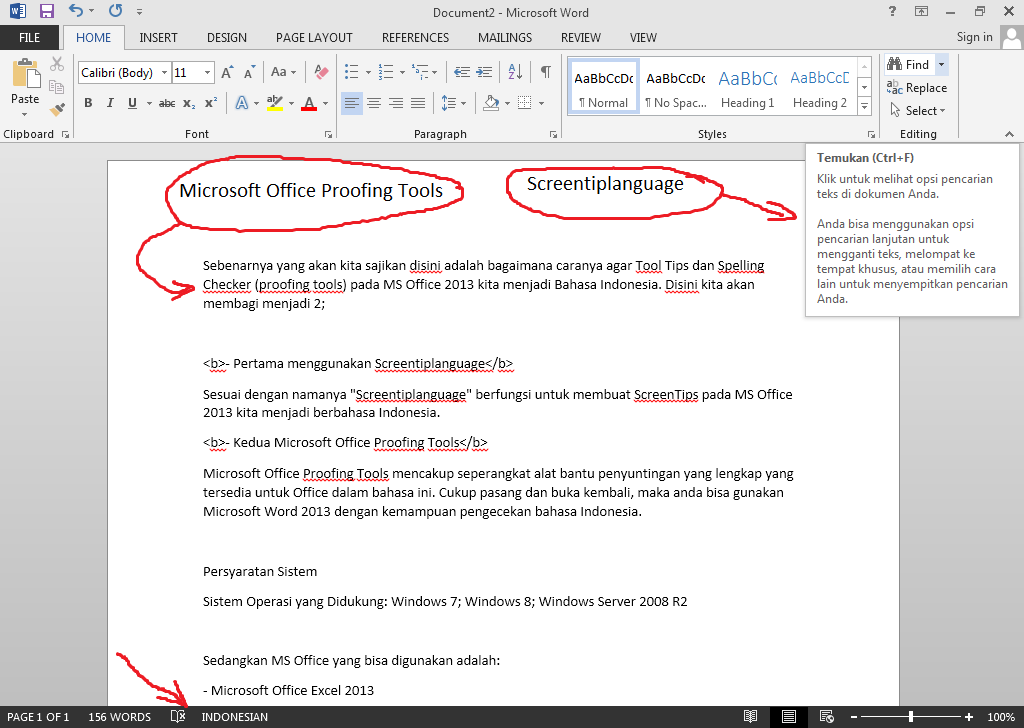Toggle underline formatting
Viewport: 1024px width, 728px height.
pyautogui.click(x=130, y=103)
